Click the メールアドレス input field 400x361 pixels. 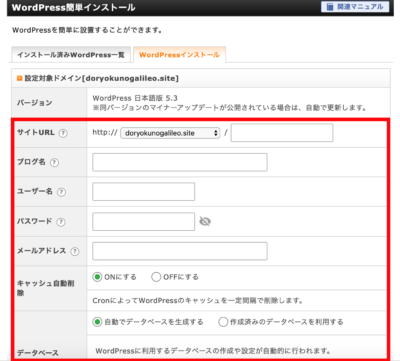click(x=180, y=251)
